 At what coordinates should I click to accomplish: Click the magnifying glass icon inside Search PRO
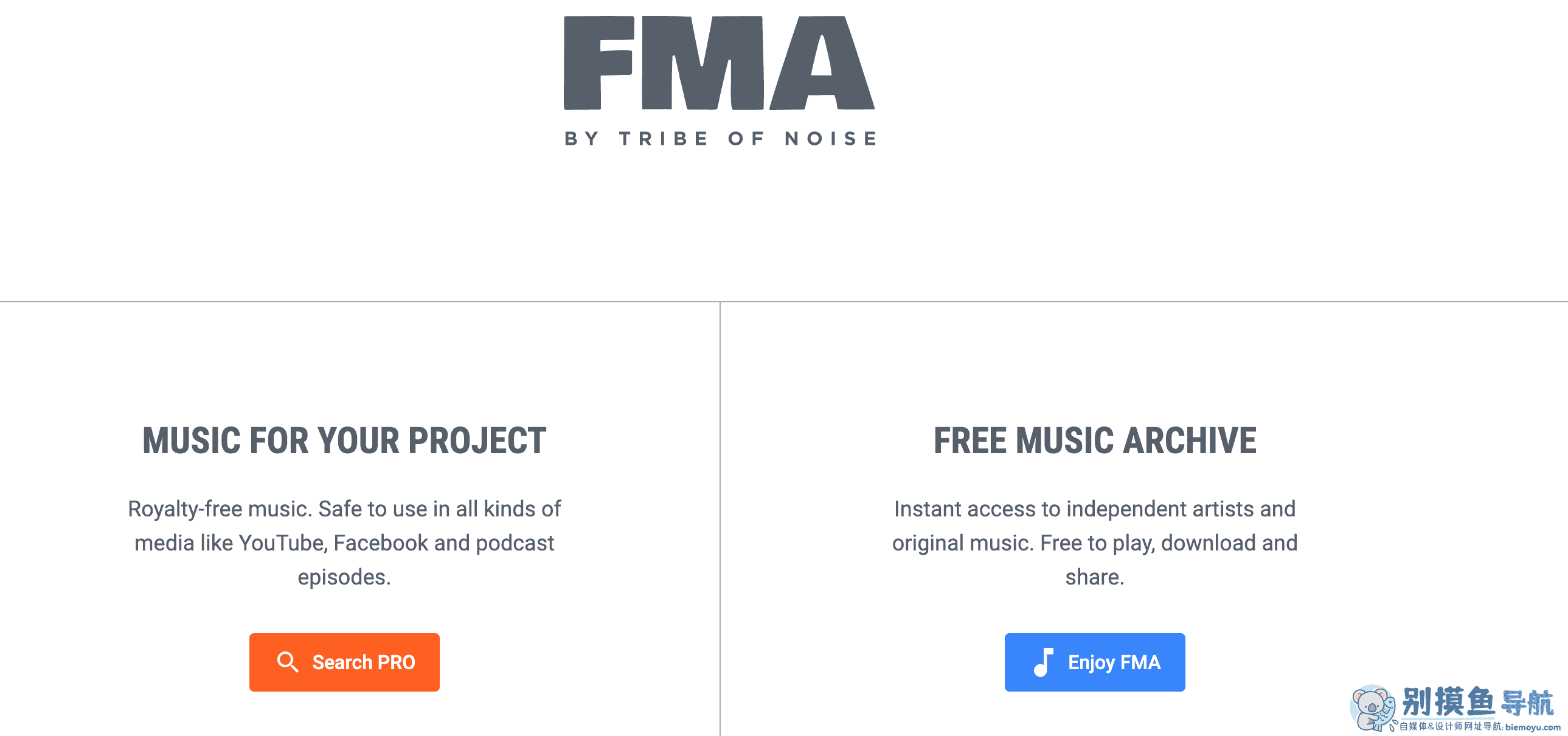288,662
